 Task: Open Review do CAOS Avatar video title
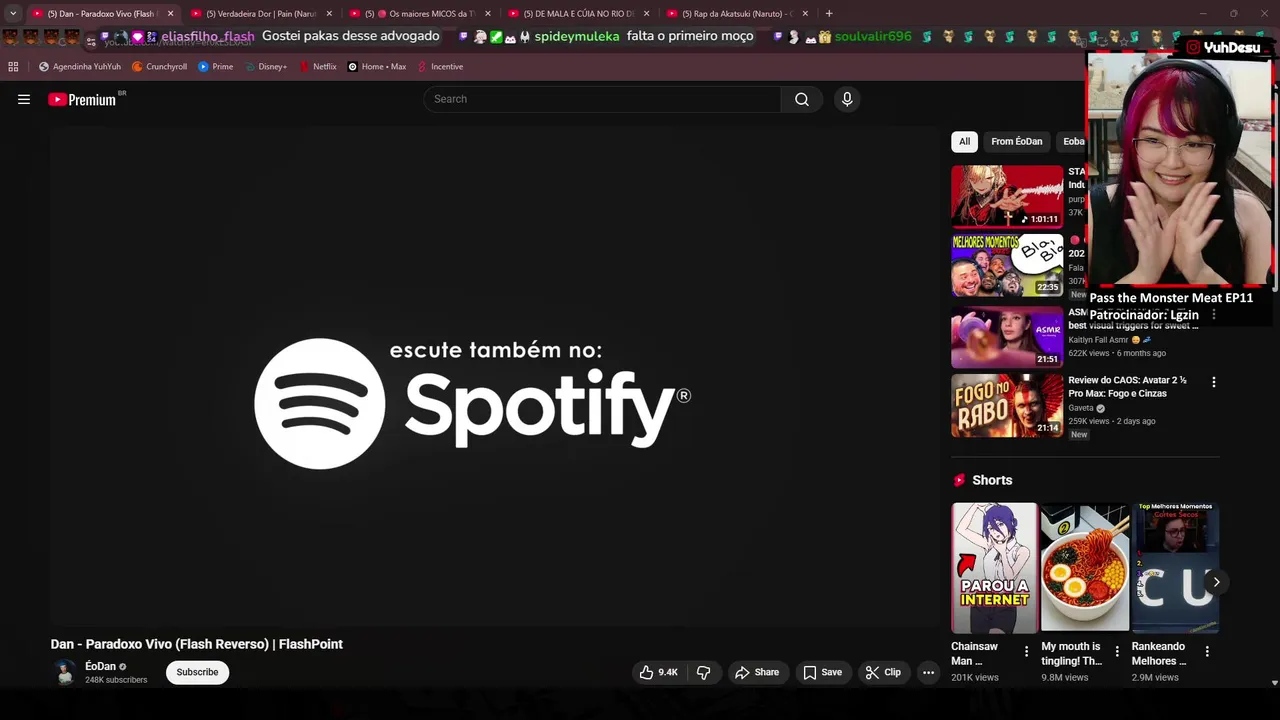click(1127, 387)
